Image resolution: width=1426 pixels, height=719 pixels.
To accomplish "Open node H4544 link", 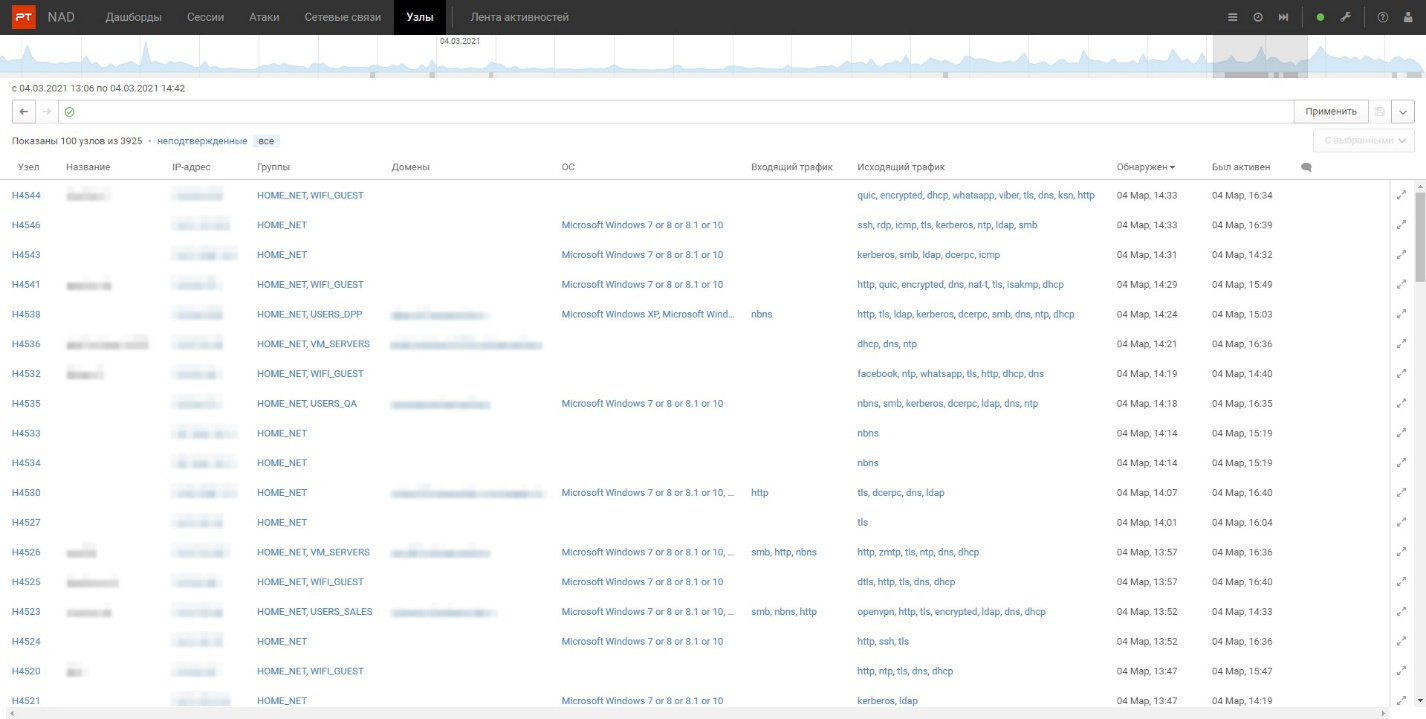I will [26, 195].
